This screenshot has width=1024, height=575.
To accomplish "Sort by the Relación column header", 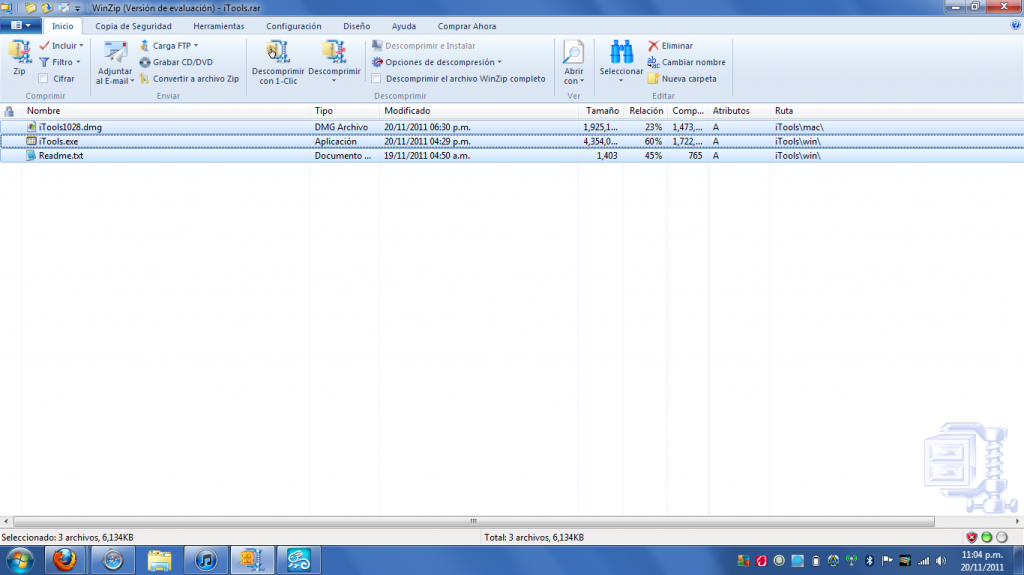I will (x=645, y=111).
